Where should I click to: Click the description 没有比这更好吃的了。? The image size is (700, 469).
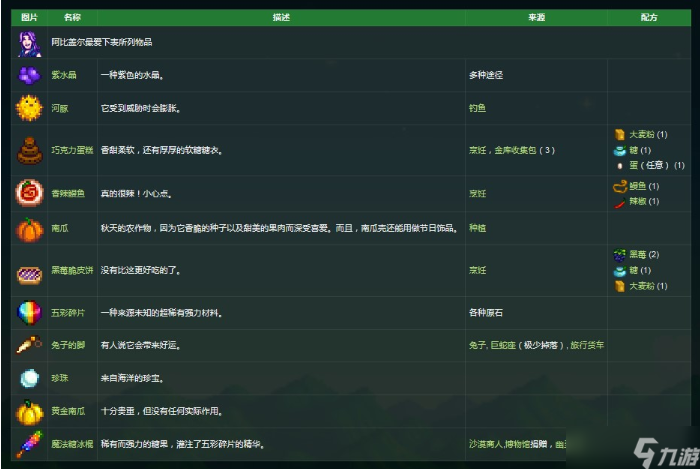coord(141,270)
